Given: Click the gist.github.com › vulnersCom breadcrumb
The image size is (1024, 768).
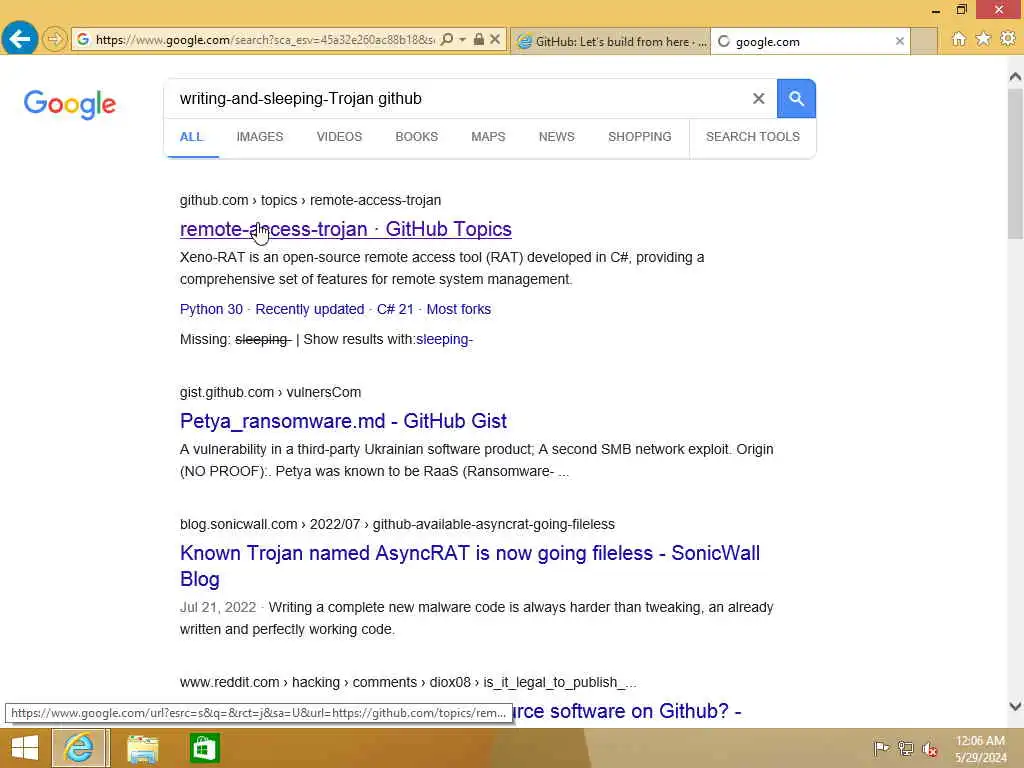Looking at the screenshot, I should pyautogui.click(x=270, y=392).
